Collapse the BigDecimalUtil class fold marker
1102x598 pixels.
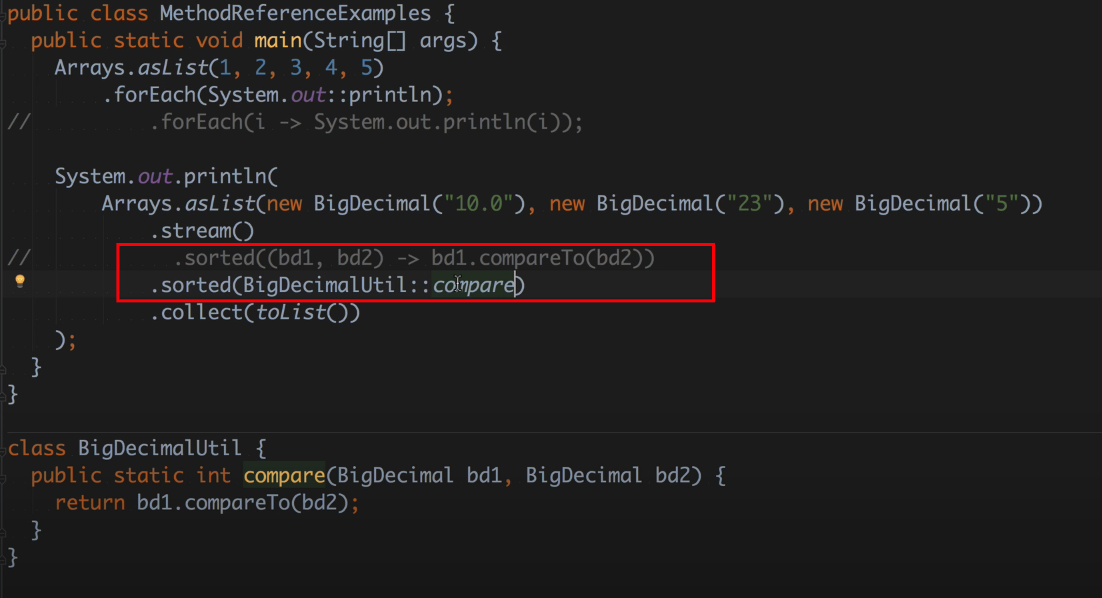click(3, 450)
